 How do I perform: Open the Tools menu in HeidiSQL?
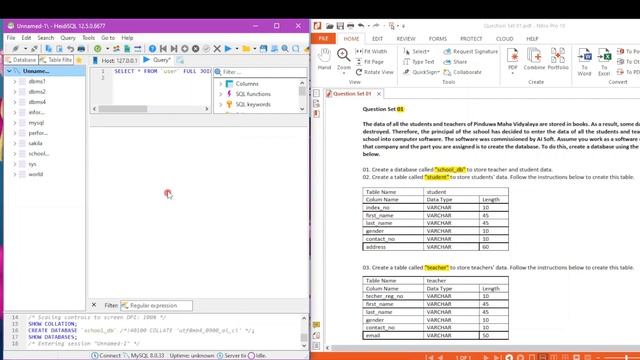coord(89,38)
